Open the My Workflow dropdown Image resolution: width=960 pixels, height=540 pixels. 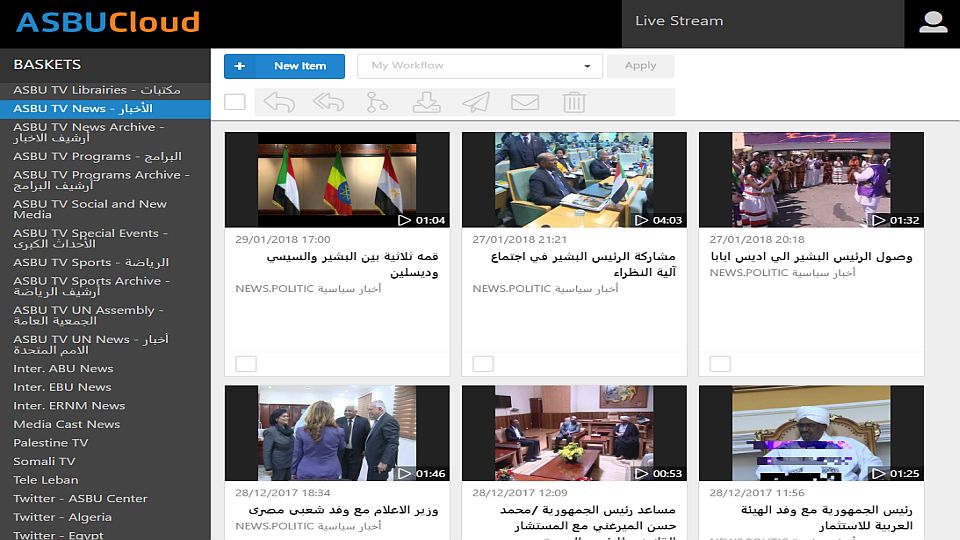(x=480, y=66)
